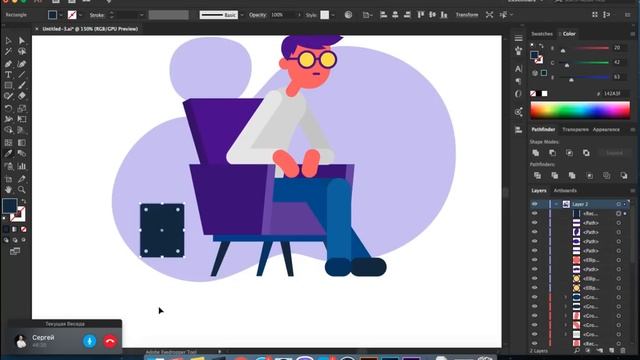The height and width of the screenshot is (360, 640).
Task: Click the Stroke label in control bar
Action: (x=97, y=15)
